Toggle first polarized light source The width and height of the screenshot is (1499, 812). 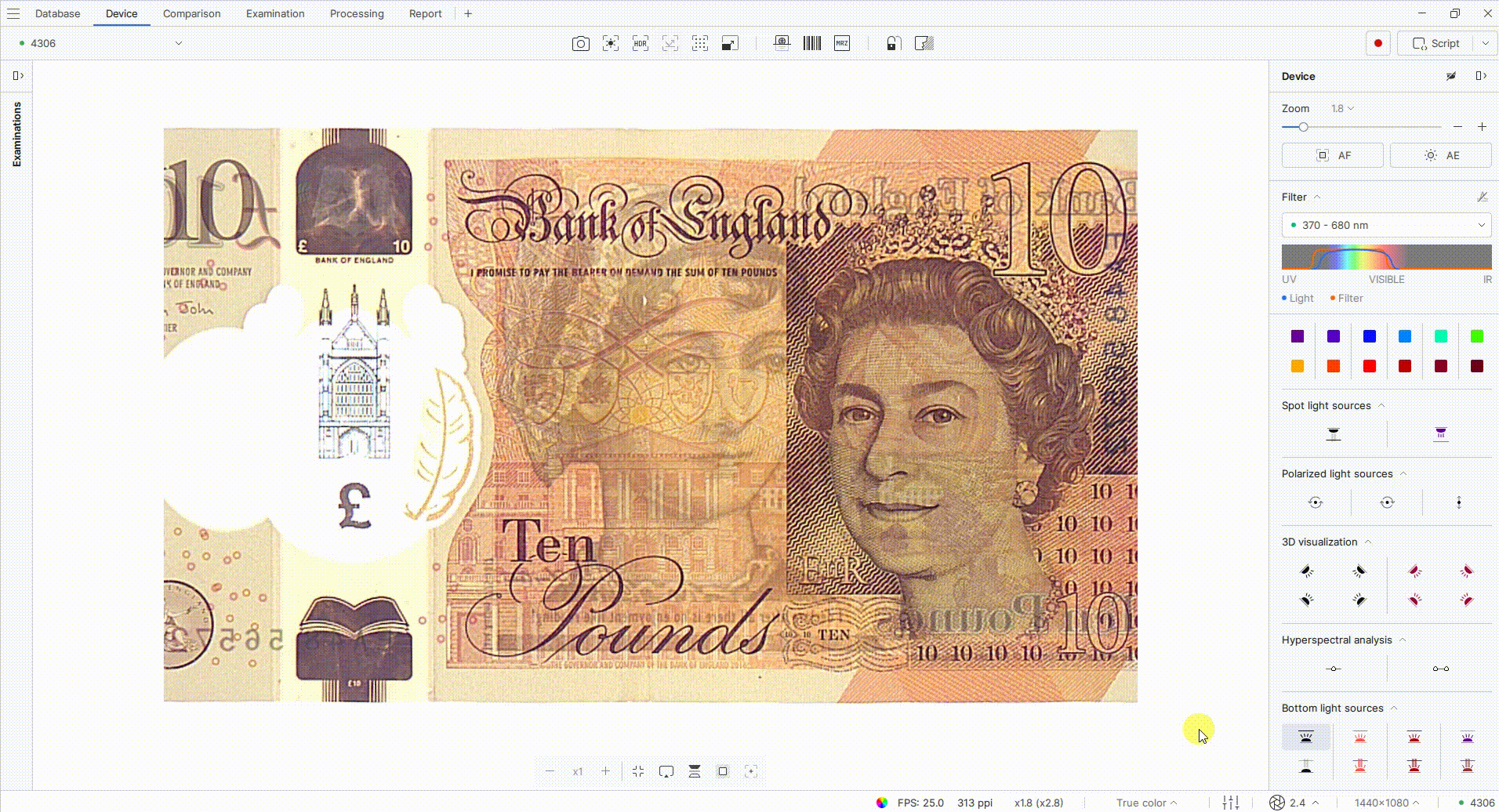(1316, 502)
